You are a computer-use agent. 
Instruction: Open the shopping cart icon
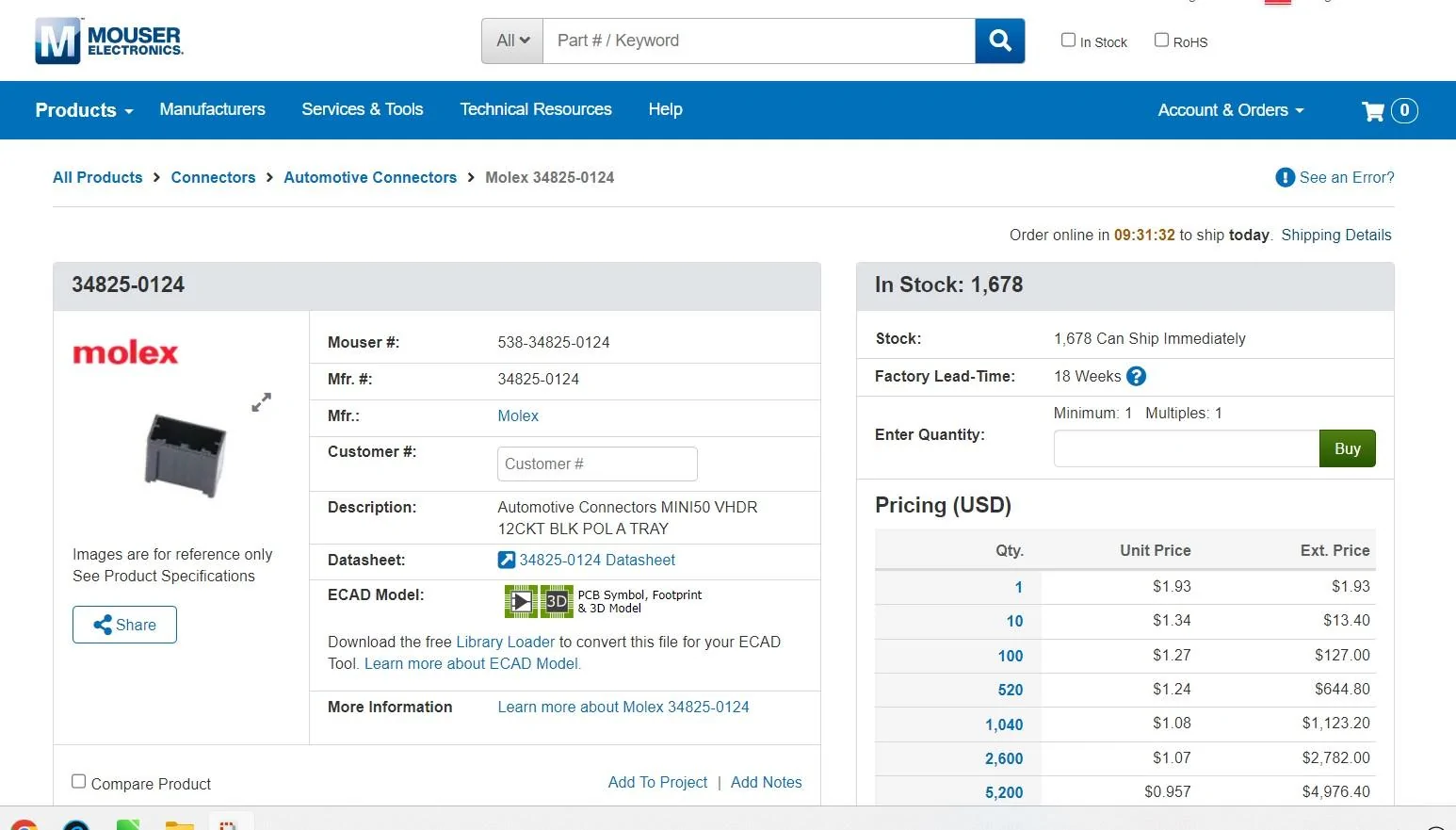point(1373,111)
